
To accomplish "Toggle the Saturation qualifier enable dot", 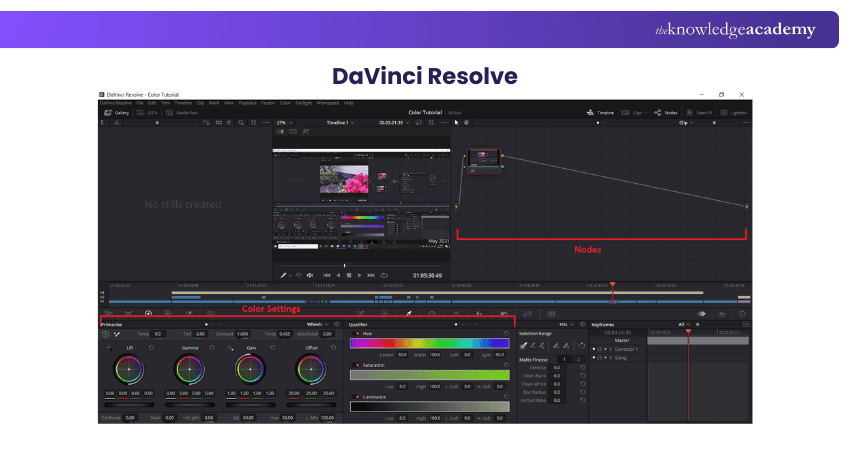I will click(x=357, y=365).
